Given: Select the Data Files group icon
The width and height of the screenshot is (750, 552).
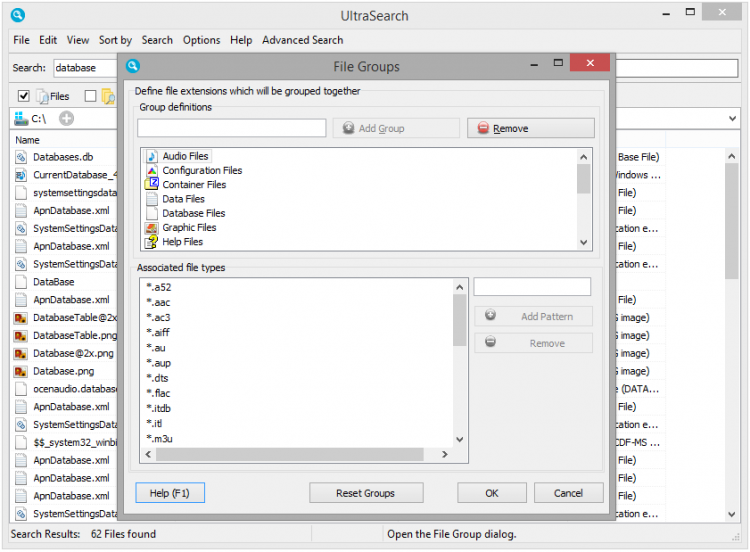Looking at the screenshot, I should pyautogui.click(x=152, y=199).
